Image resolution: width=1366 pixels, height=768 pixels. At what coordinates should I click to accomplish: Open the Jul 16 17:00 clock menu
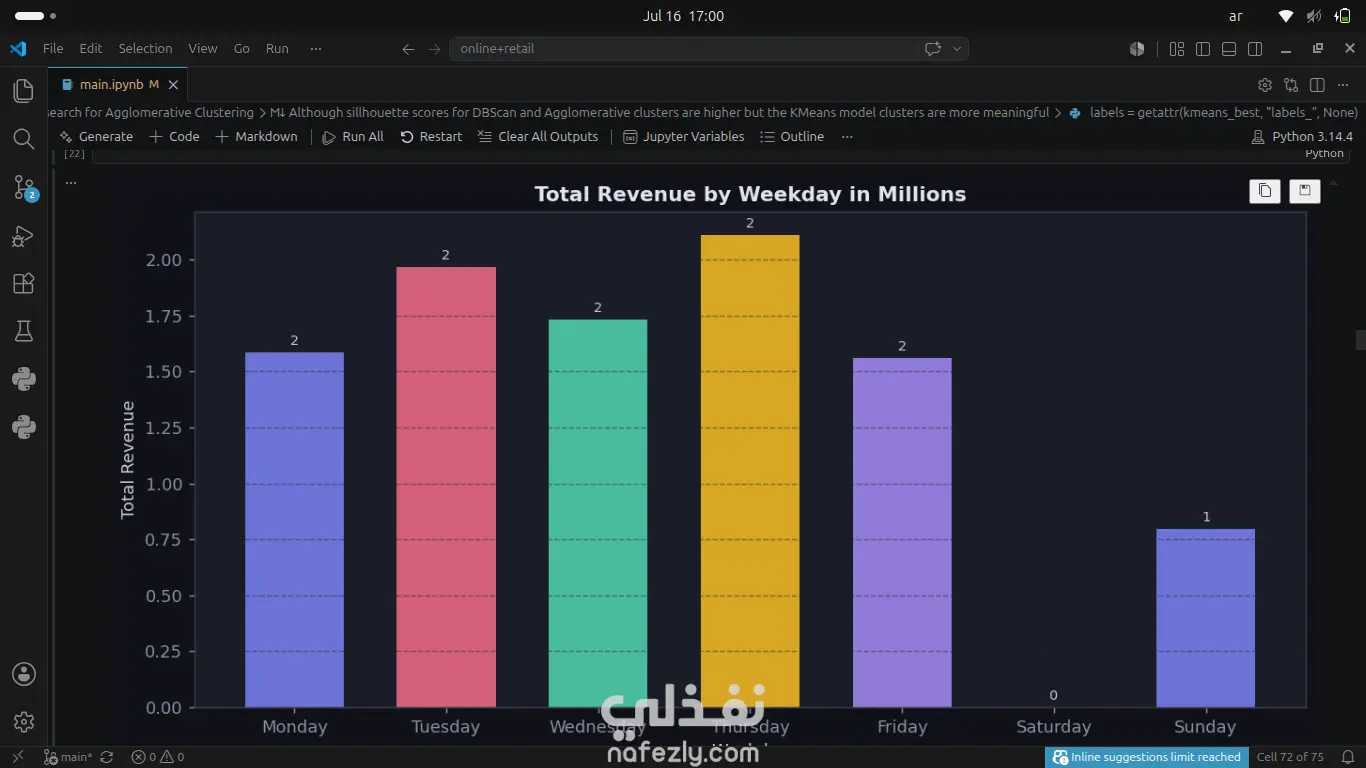[x=683, y=16]
